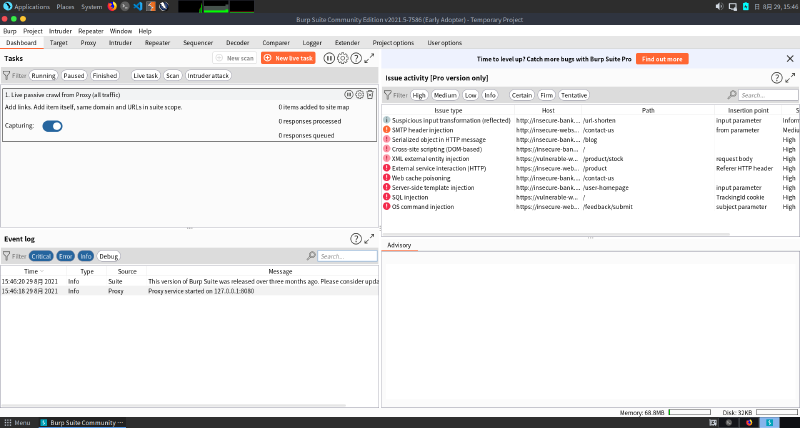
Task: Delete the Live passive crawl task
Action: [370, 94]
